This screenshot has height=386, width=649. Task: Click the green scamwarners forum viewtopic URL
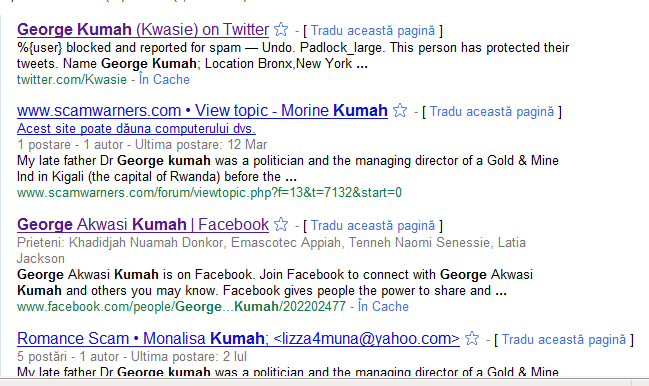click(x=209, y=193)
